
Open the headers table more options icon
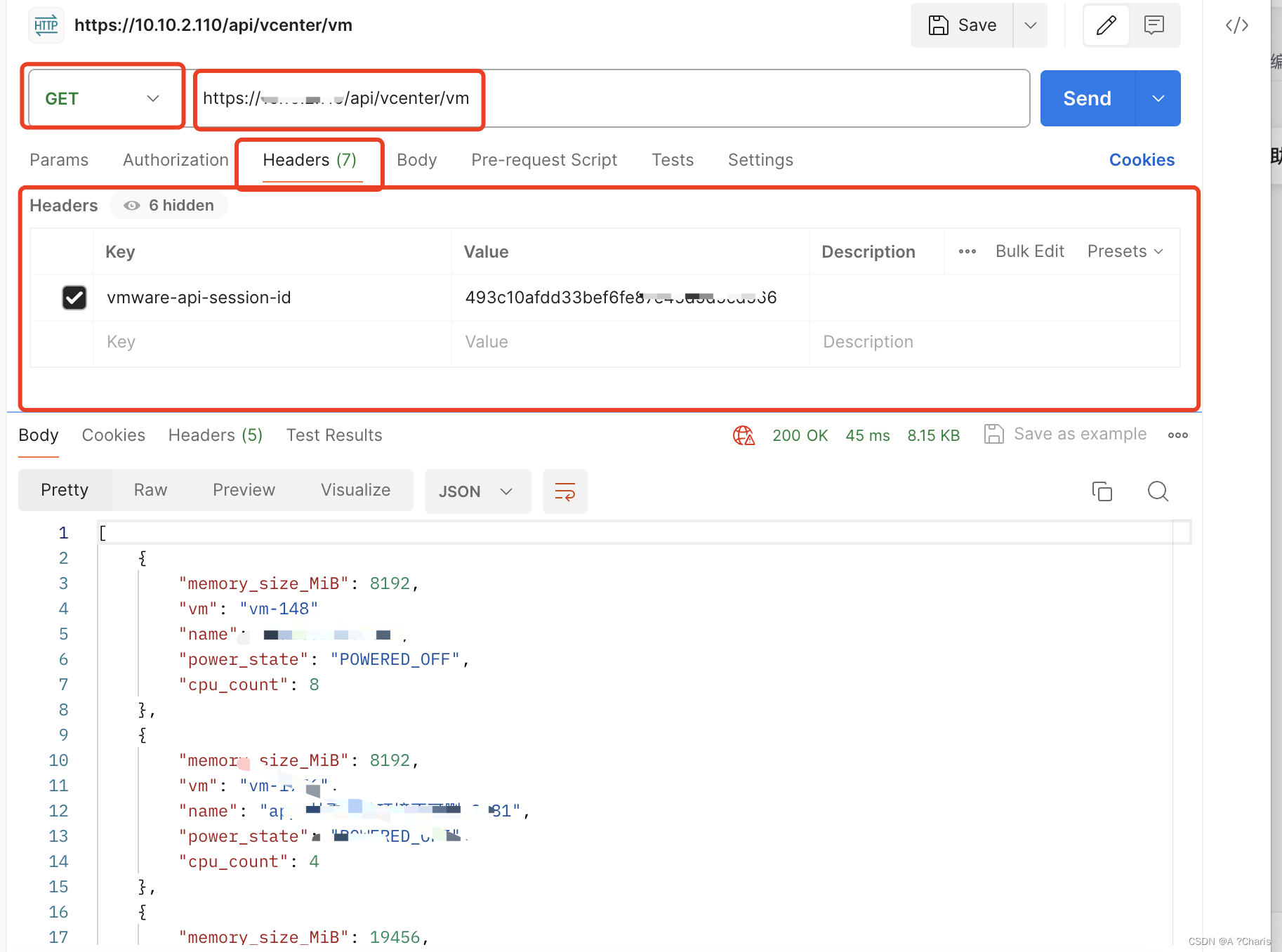967,251
